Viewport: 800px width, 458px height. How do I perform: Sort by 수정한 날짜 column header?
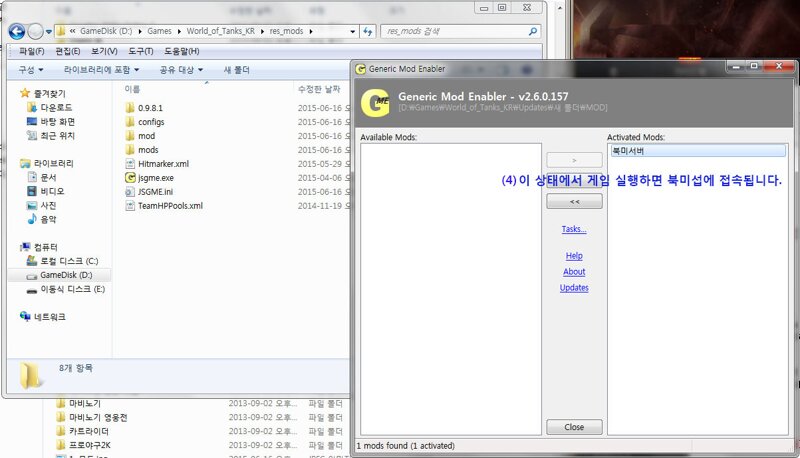[319, 89]
